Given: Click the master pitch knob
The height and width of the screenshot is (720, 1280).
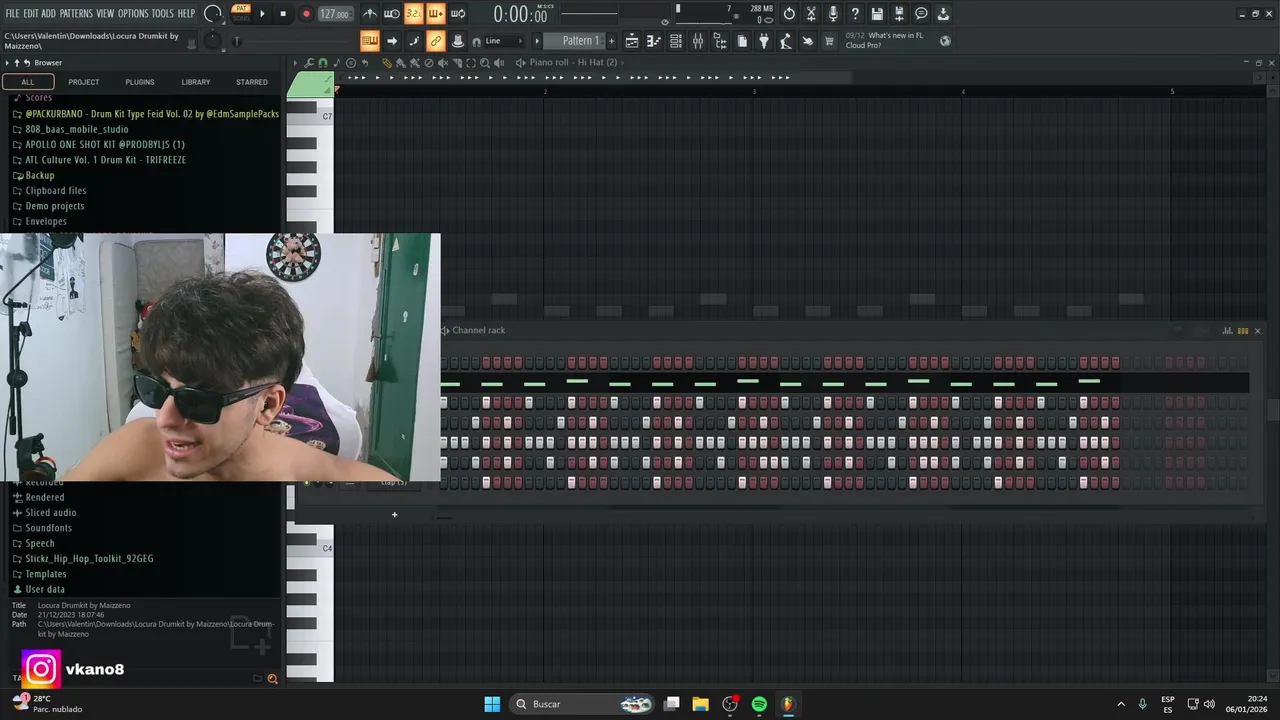Looking at the screenshot, I should pyautogui.click(x=212, y=41).
